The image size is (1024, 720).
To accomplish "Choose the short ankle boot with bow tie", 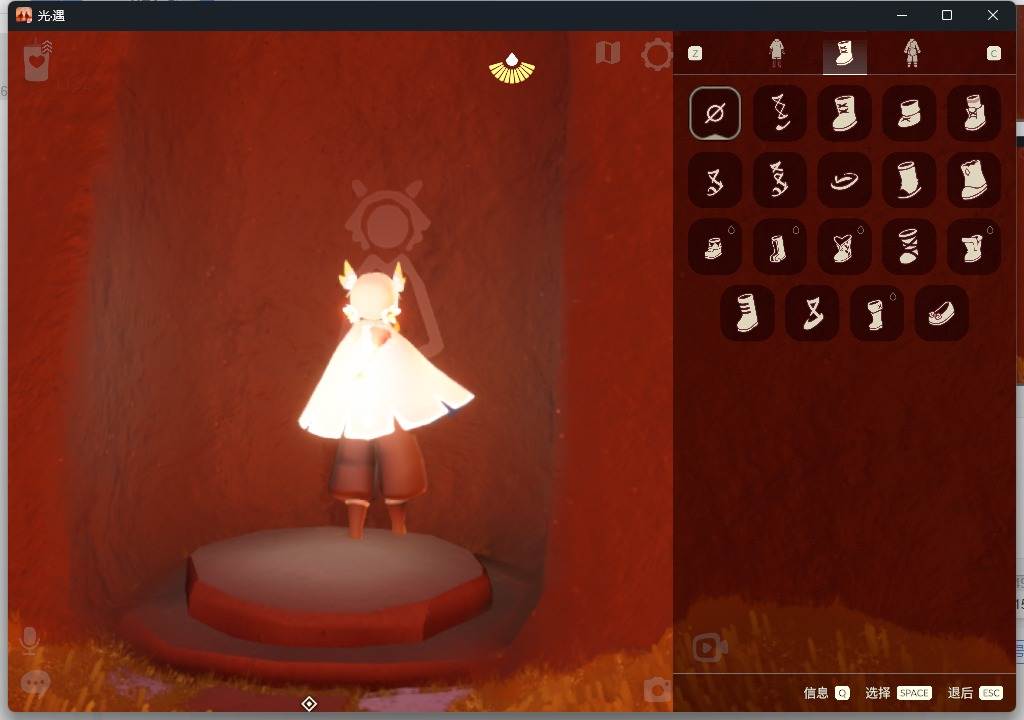I will coord(908,113).
